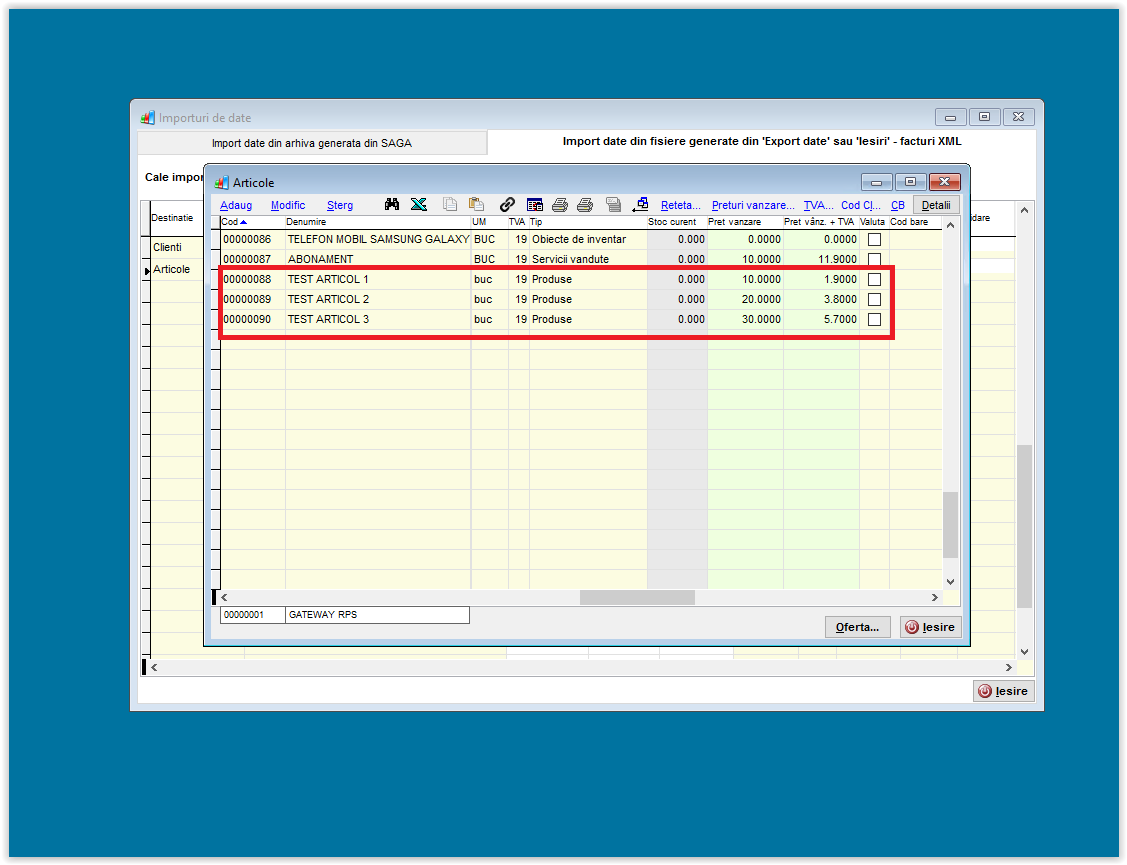Click price with TVA cell 11.9000
Screen dimensions: 1127x865
tap(822, 259)
